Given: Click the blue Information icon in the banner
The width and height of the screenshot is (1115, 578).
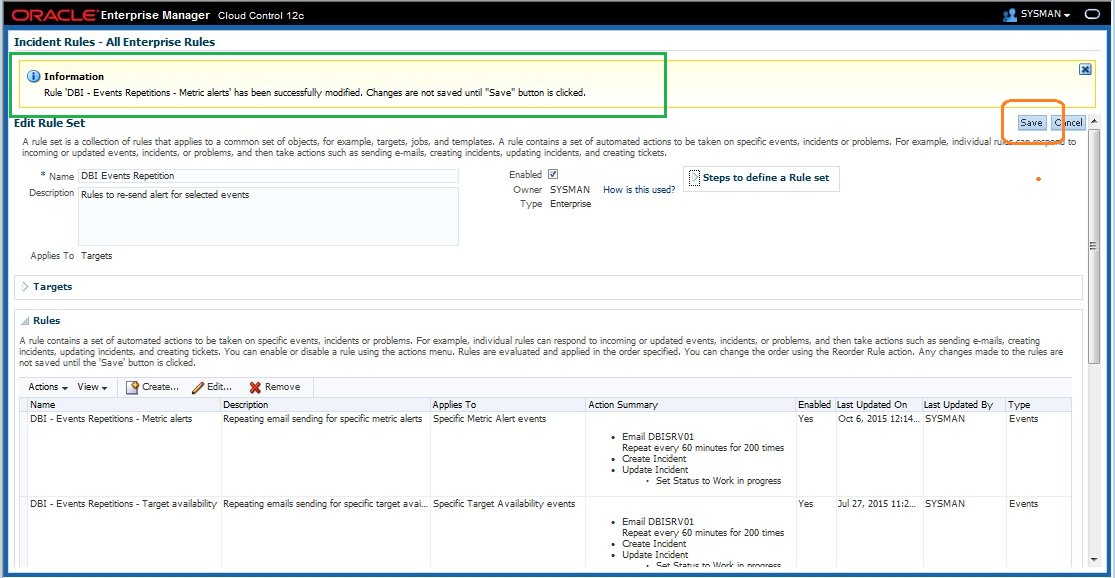Looking at the screenshot, I should 33,76.
